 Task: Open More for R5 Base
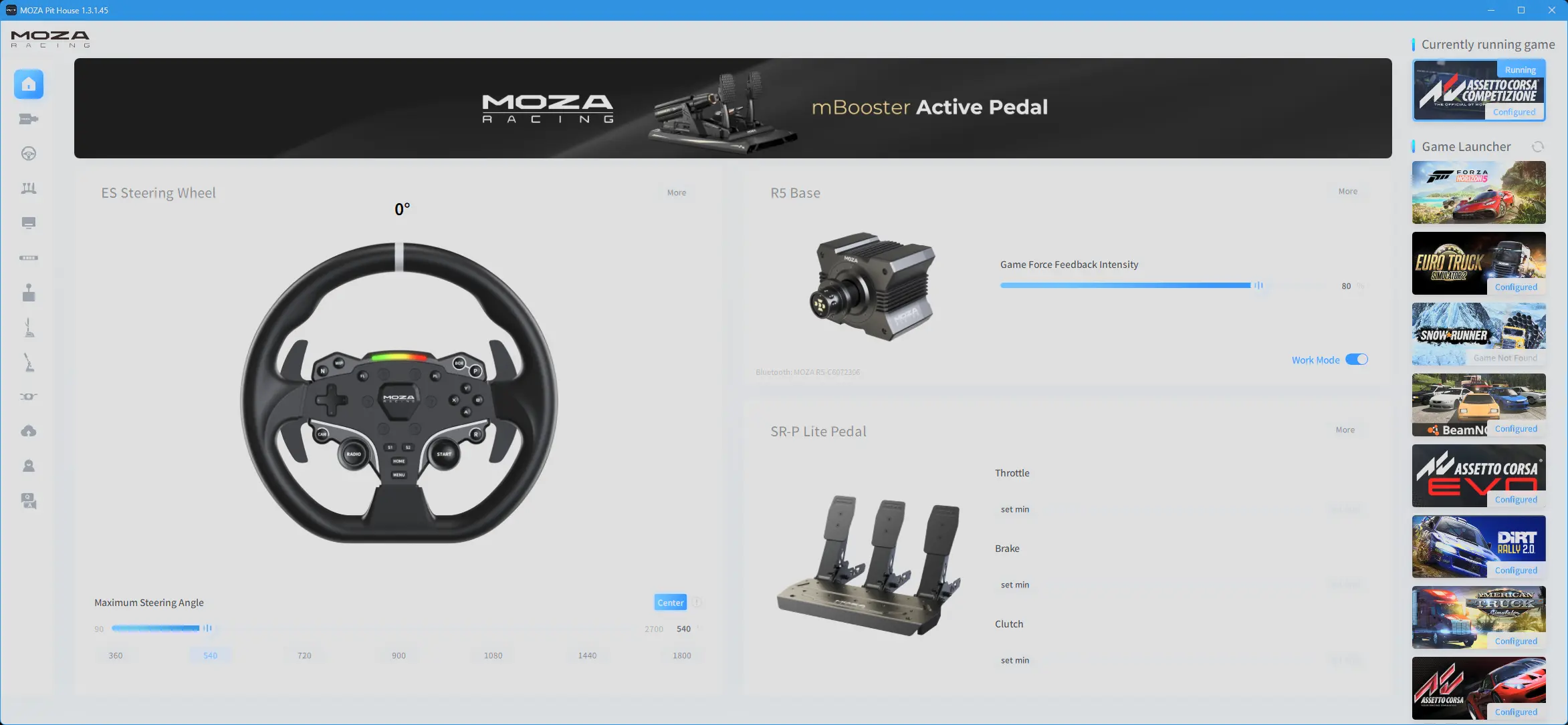tap(1348, 191)
